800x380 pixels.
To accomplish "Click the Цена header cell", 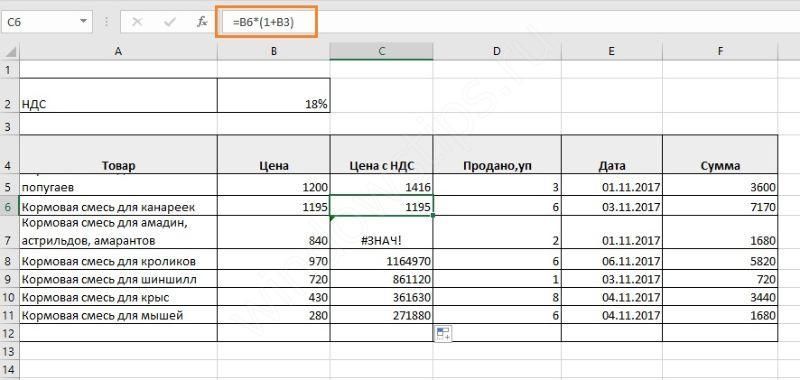I will (274, 154).
